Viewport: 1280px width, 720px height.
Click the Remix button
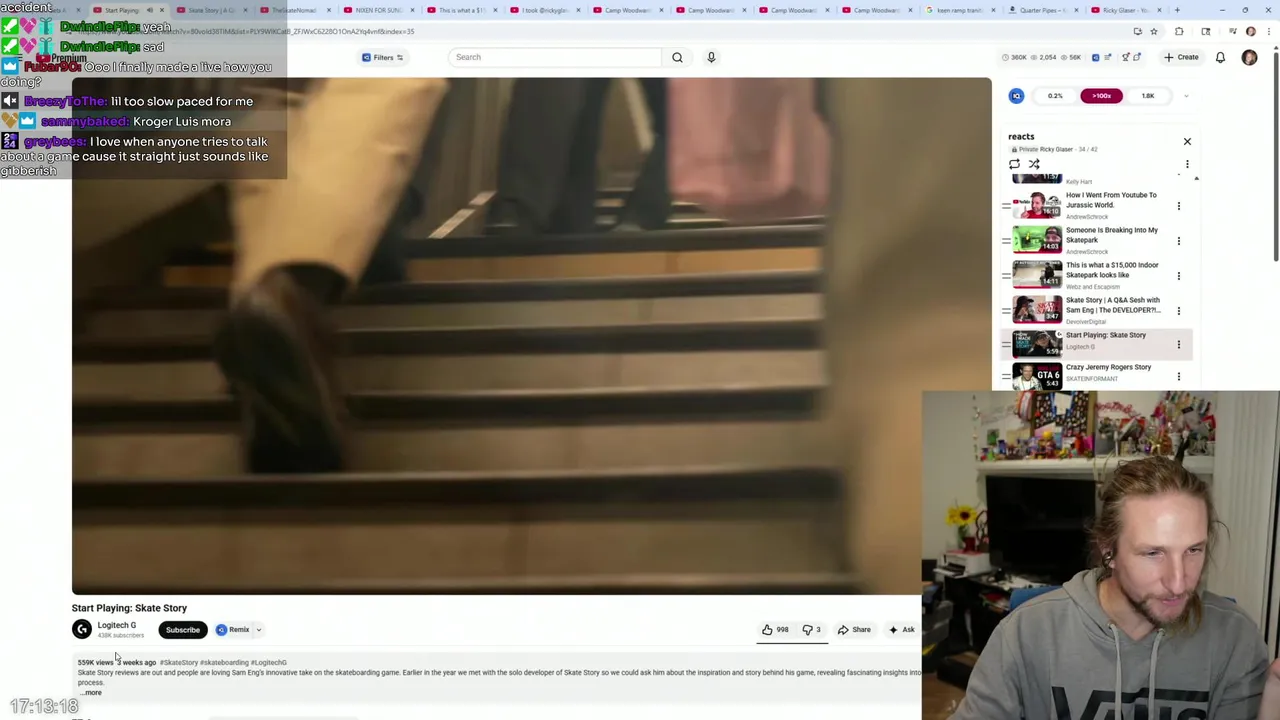233,630
